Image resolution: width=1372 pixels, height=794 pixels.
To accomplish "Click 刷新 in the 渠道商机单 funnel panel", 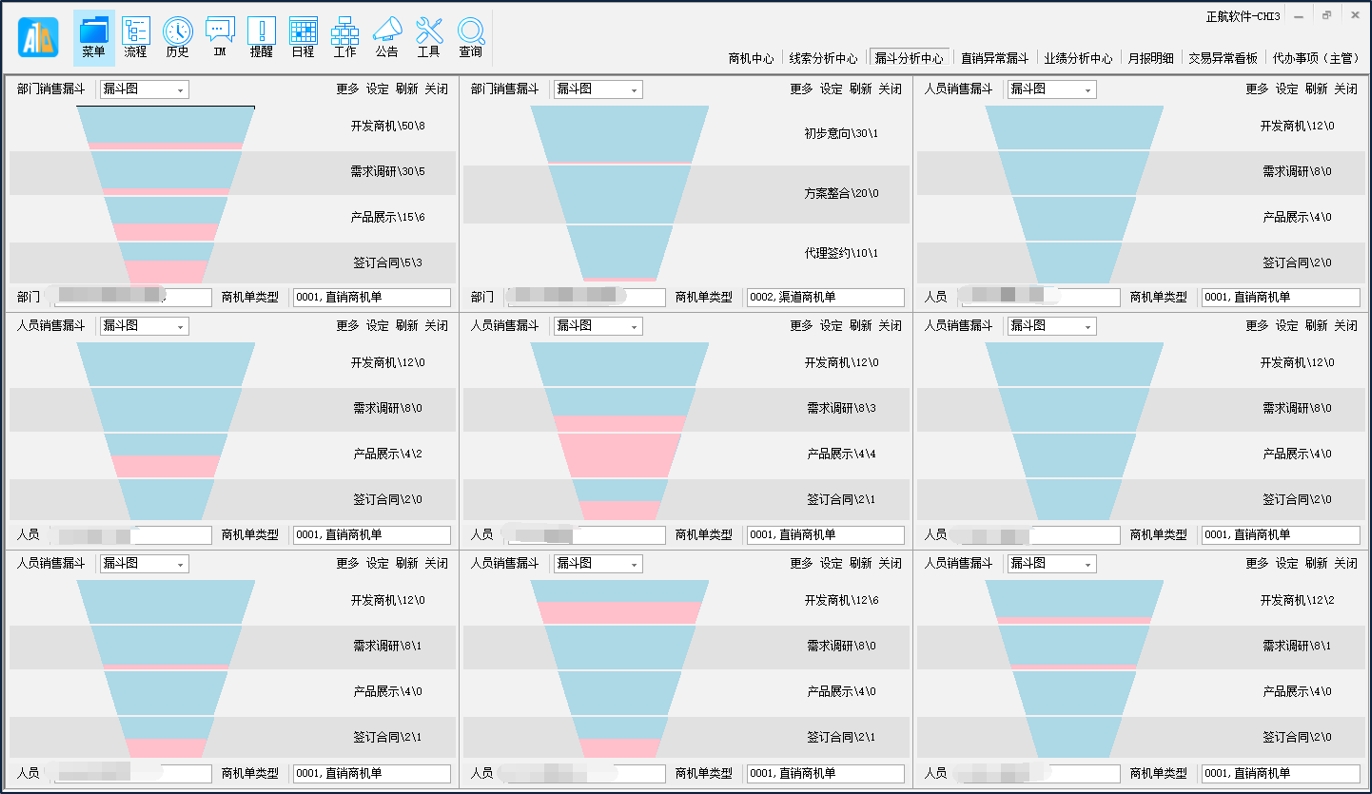I will pyautogui.click(x=860, y=89).
